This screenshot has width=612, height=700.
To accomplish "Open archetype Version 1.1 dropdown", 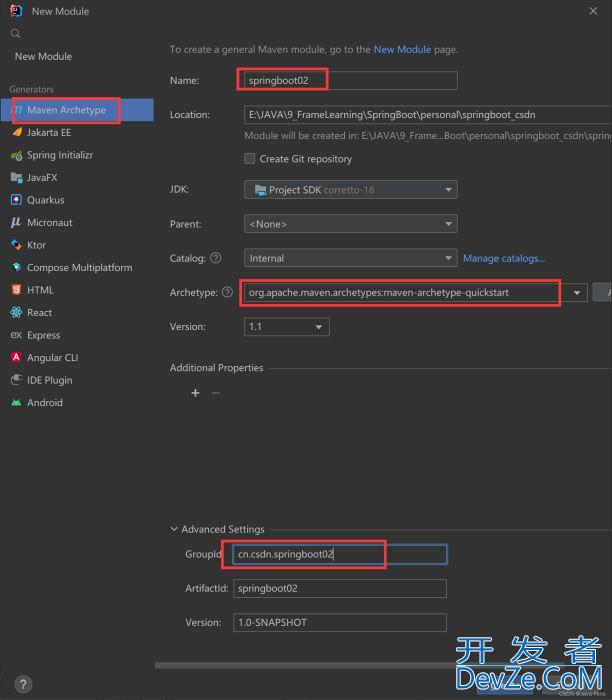I will point(287,327).
